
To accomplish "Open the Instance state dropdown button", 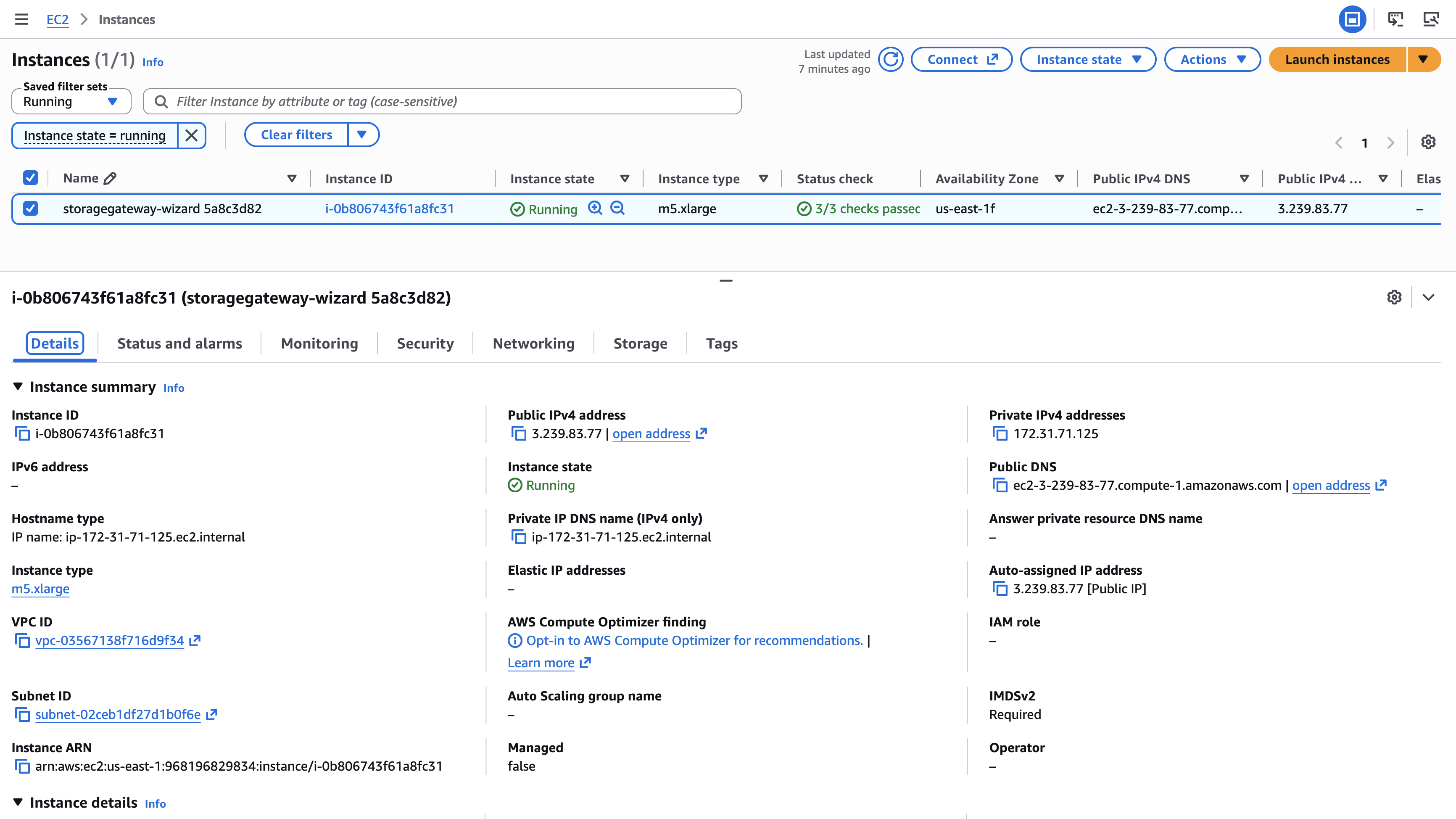I will [1088, 59].
